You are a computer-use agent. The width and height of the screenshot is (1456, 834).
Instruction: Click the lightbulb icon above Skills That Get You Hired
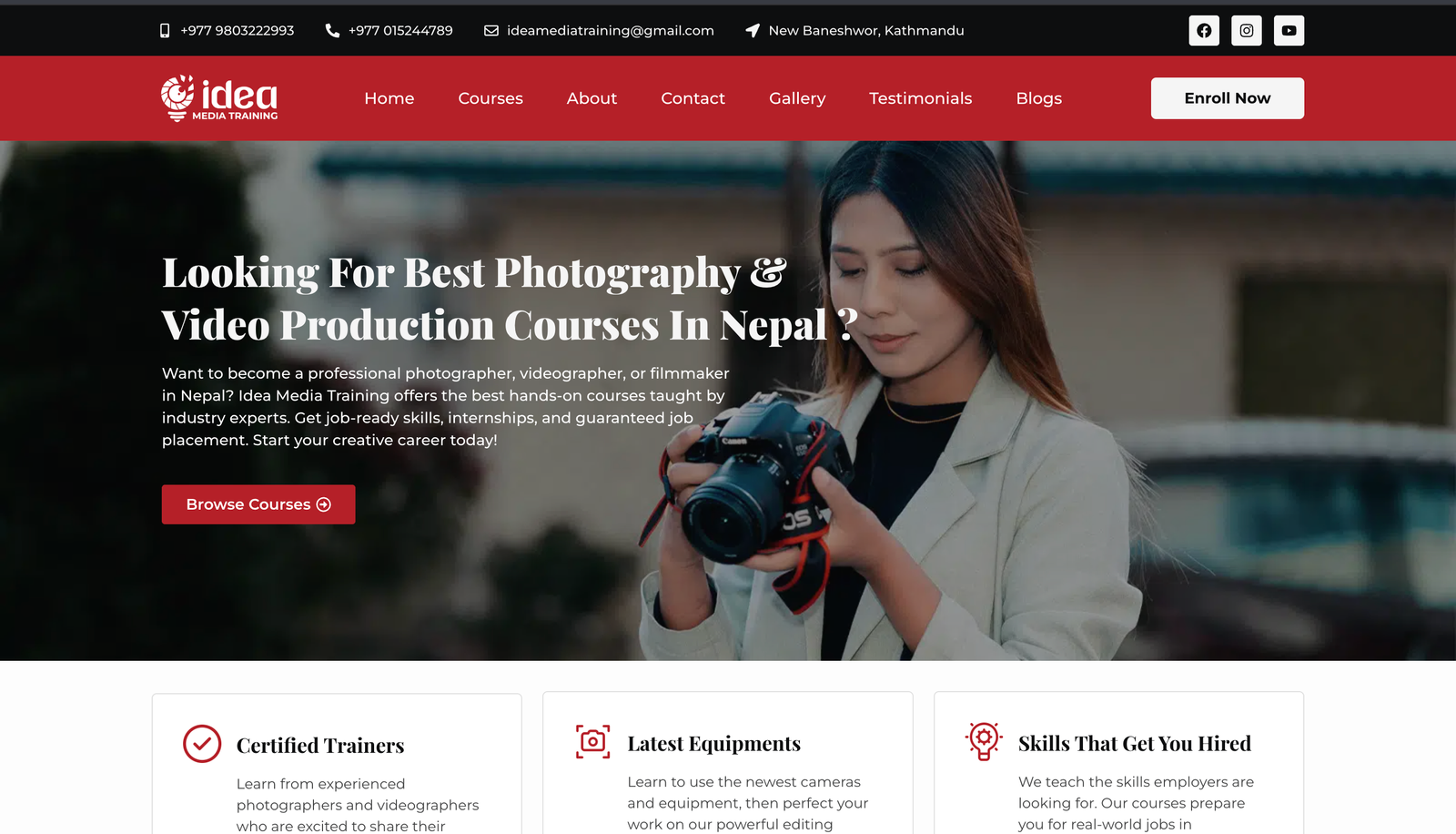click(x=986, y=741)
